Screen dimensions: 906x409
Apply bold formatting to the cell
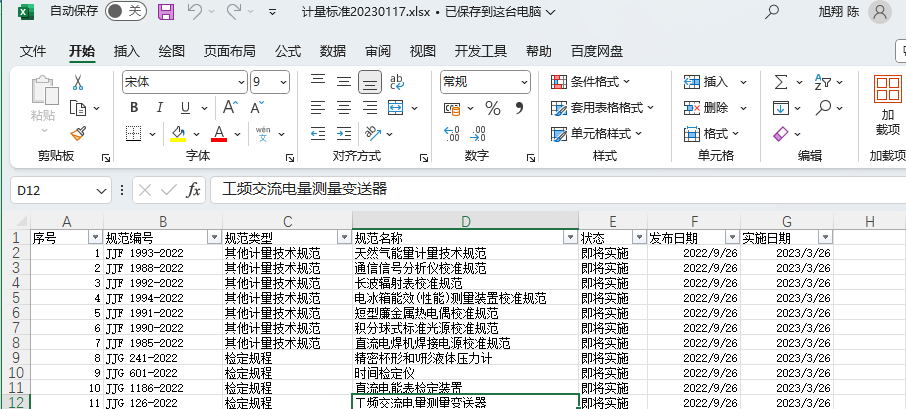tap(133, 108)
